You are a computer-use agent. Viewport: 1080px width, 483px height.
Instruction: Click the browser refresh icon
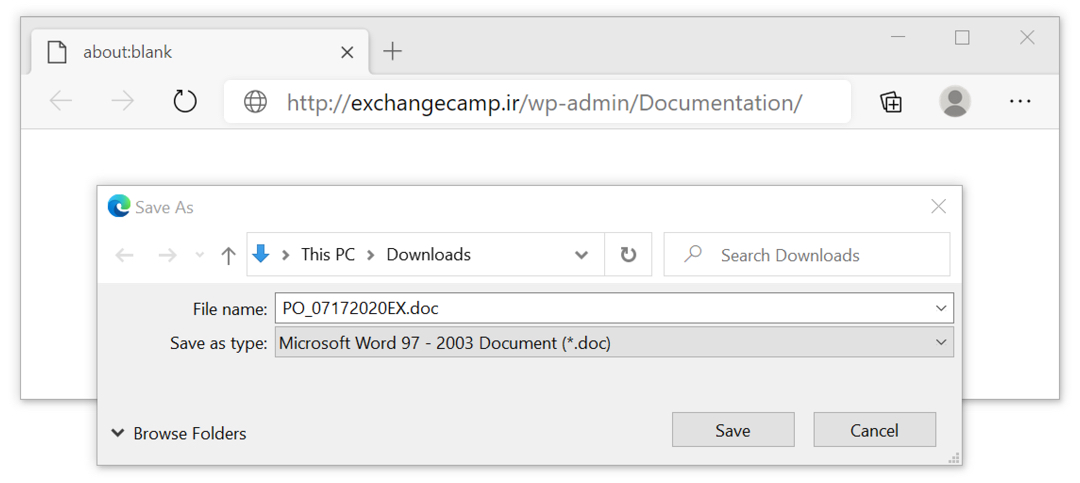pyautogui.click(x=185, y=101)
